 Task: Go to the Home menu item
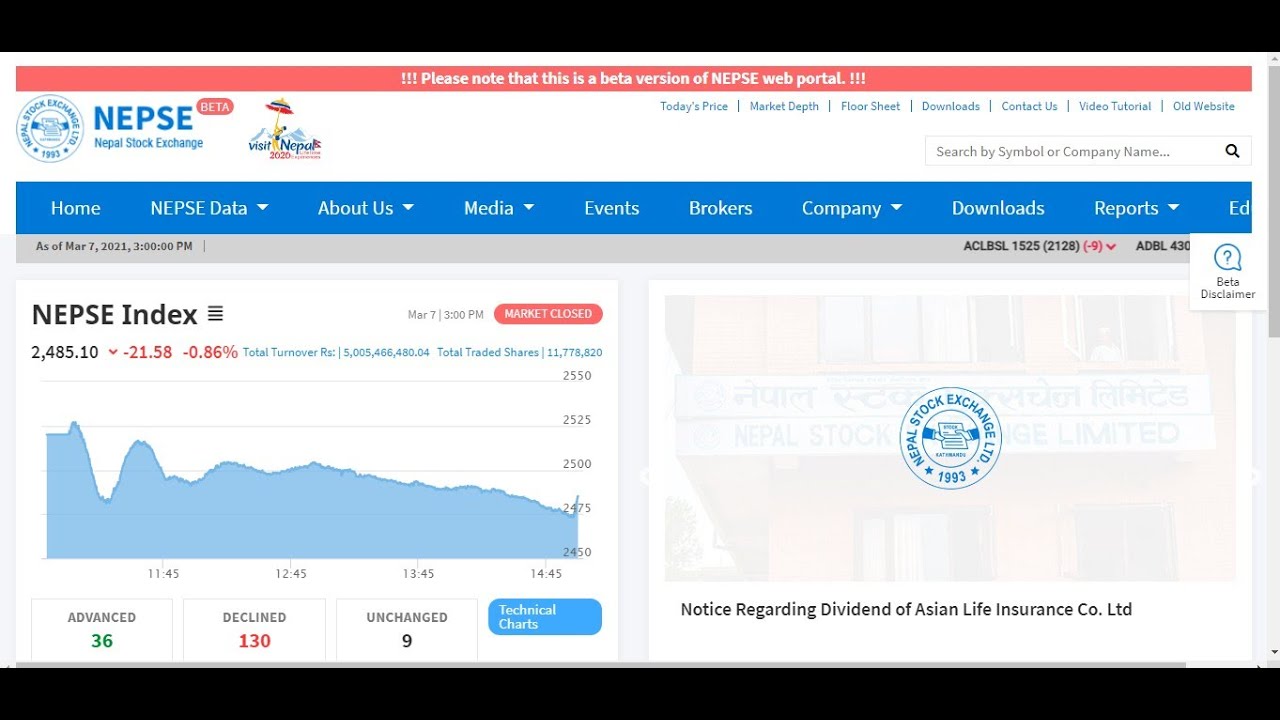(76, 208)
